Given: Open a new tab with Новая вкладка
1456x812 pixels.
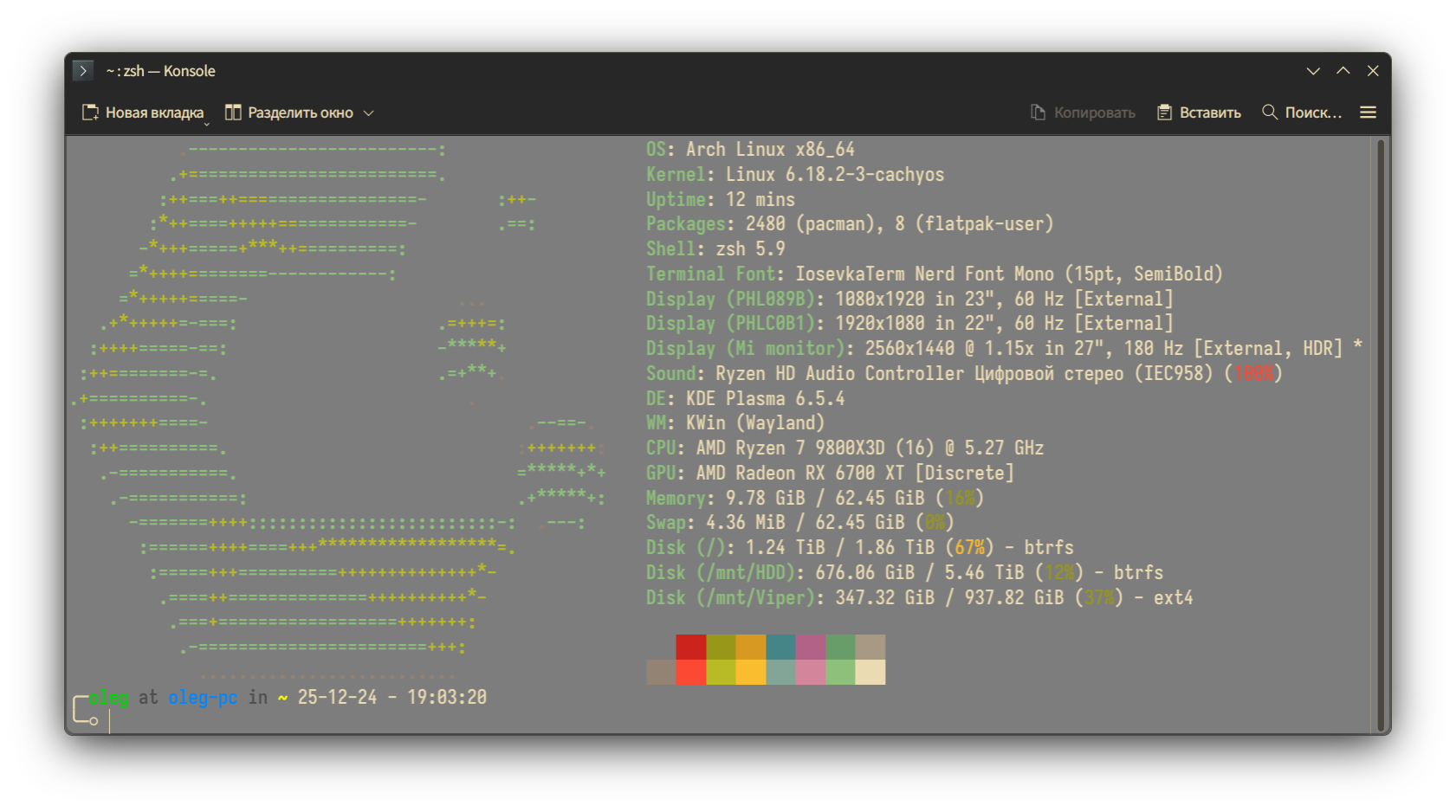Looking at the screenshot, I should pyautogui.click(x=143, y=113).
